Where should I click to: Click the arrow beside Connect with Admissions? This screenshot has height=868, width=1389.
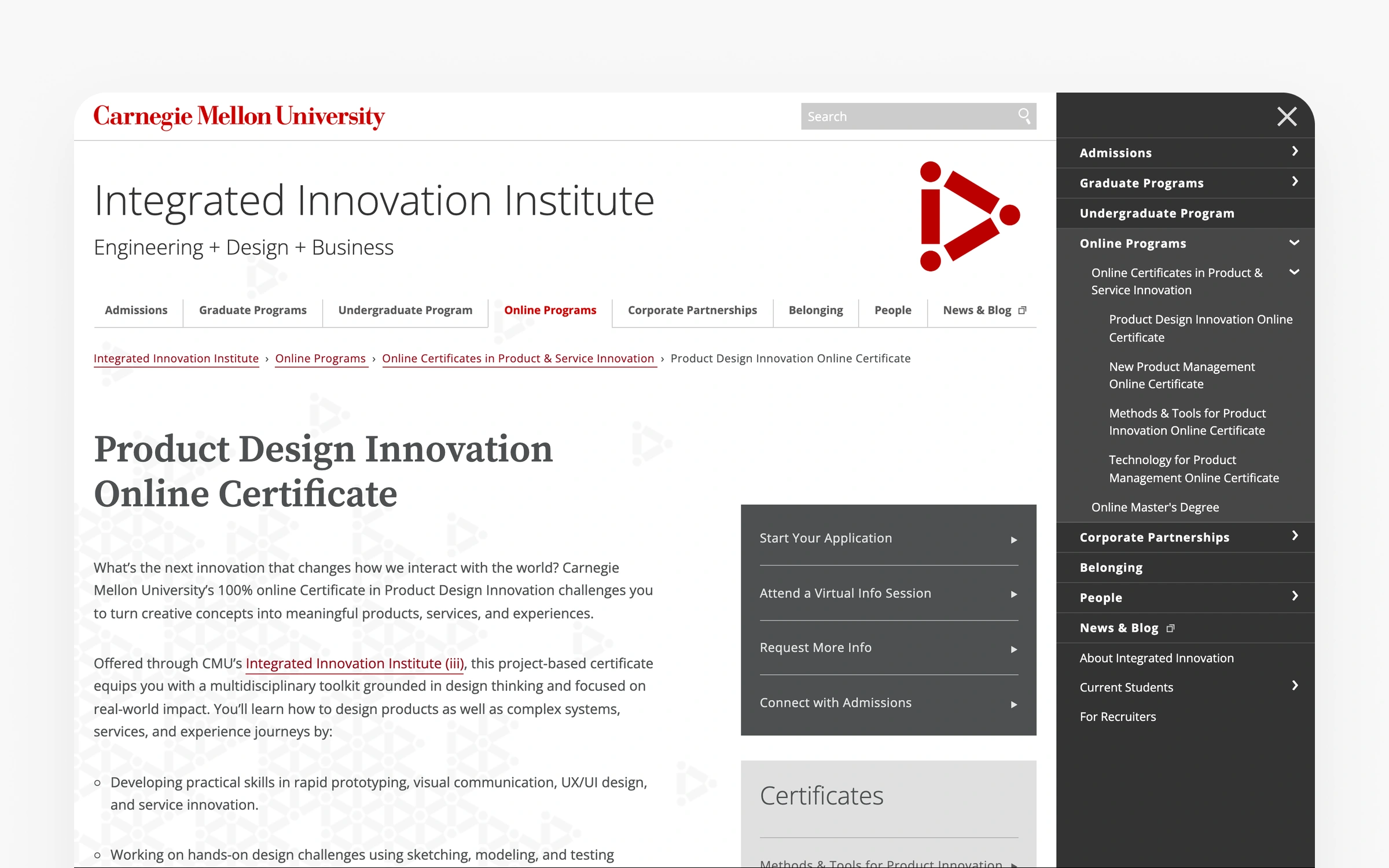click(1014, 704)
